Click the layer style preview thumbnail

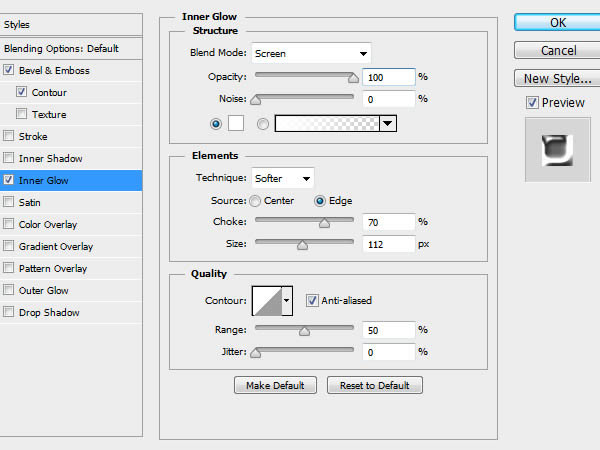(x=558, y=150)
